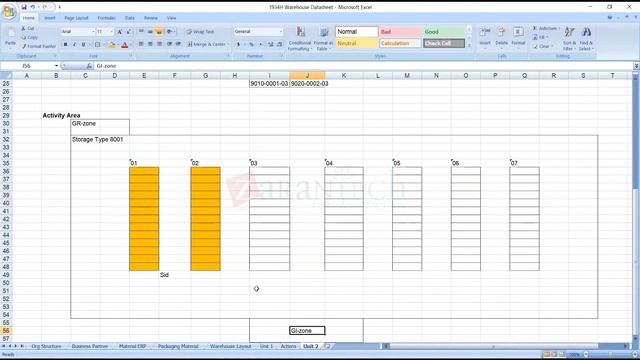The image size is (640, 360).
Task: Click the Office Button logo
Action: click(9, 11)
